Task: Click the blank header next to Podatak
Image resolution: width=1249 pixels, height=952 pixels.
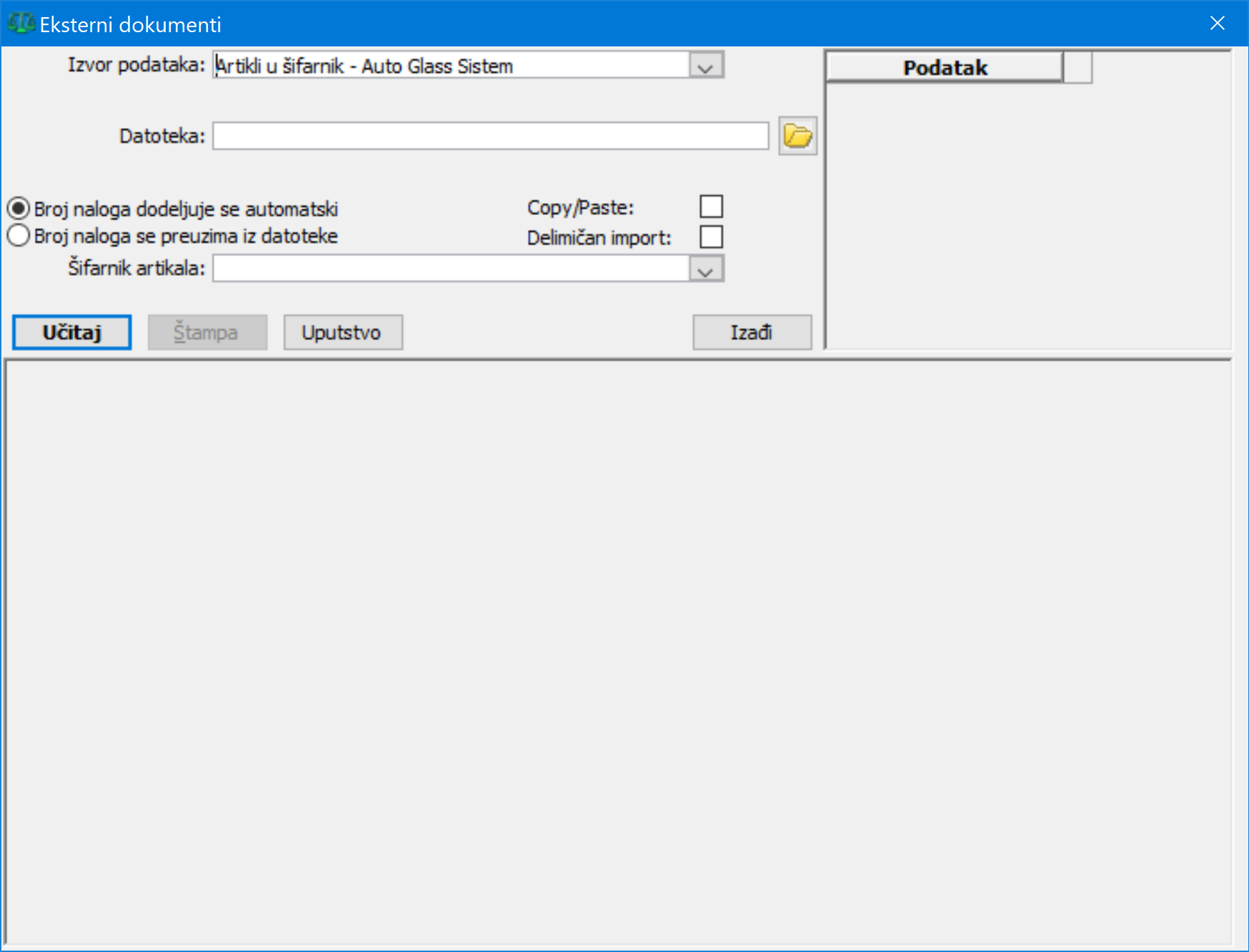Action: tap(1078, 68)
